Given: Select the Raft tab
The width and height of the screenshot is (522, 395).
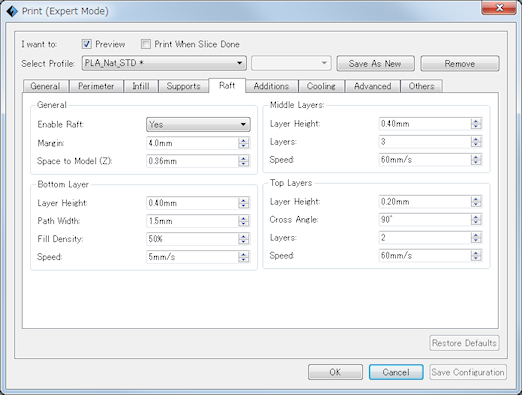Looking at the screenshot, I should [x=227, y=86].
